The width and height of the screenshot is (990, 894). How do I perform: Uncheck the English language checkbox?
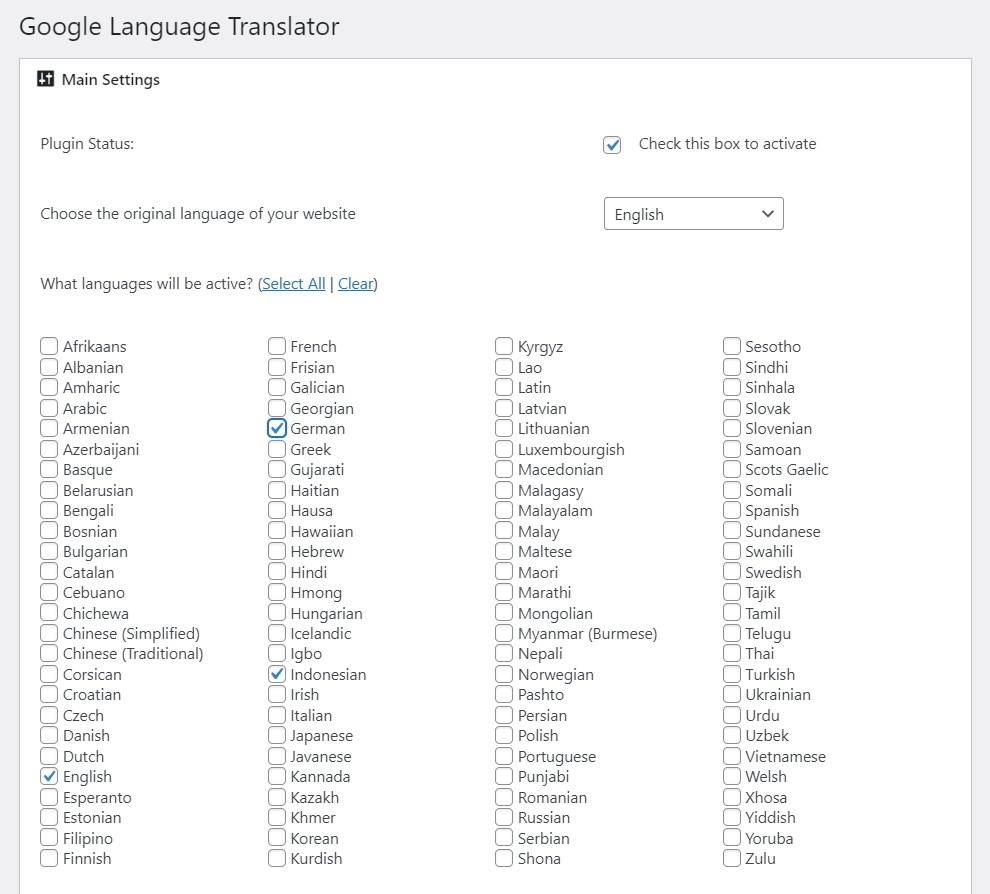[49, 777]
